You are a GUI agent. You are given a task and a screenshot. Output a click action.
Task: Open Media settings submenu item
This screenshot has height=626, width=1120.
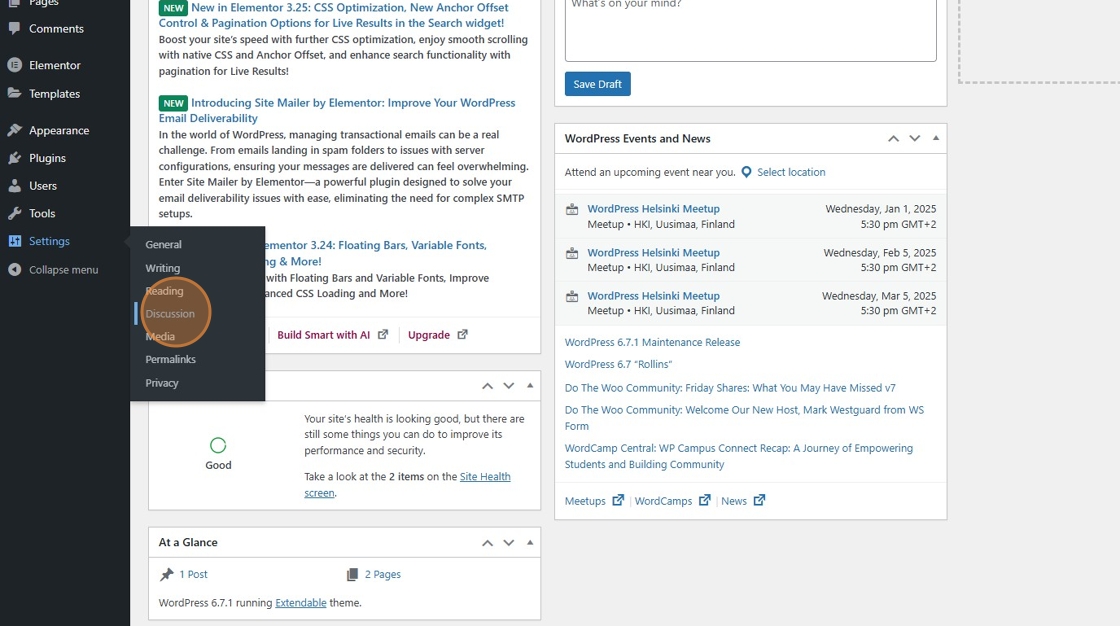click(x=160, y=337)
